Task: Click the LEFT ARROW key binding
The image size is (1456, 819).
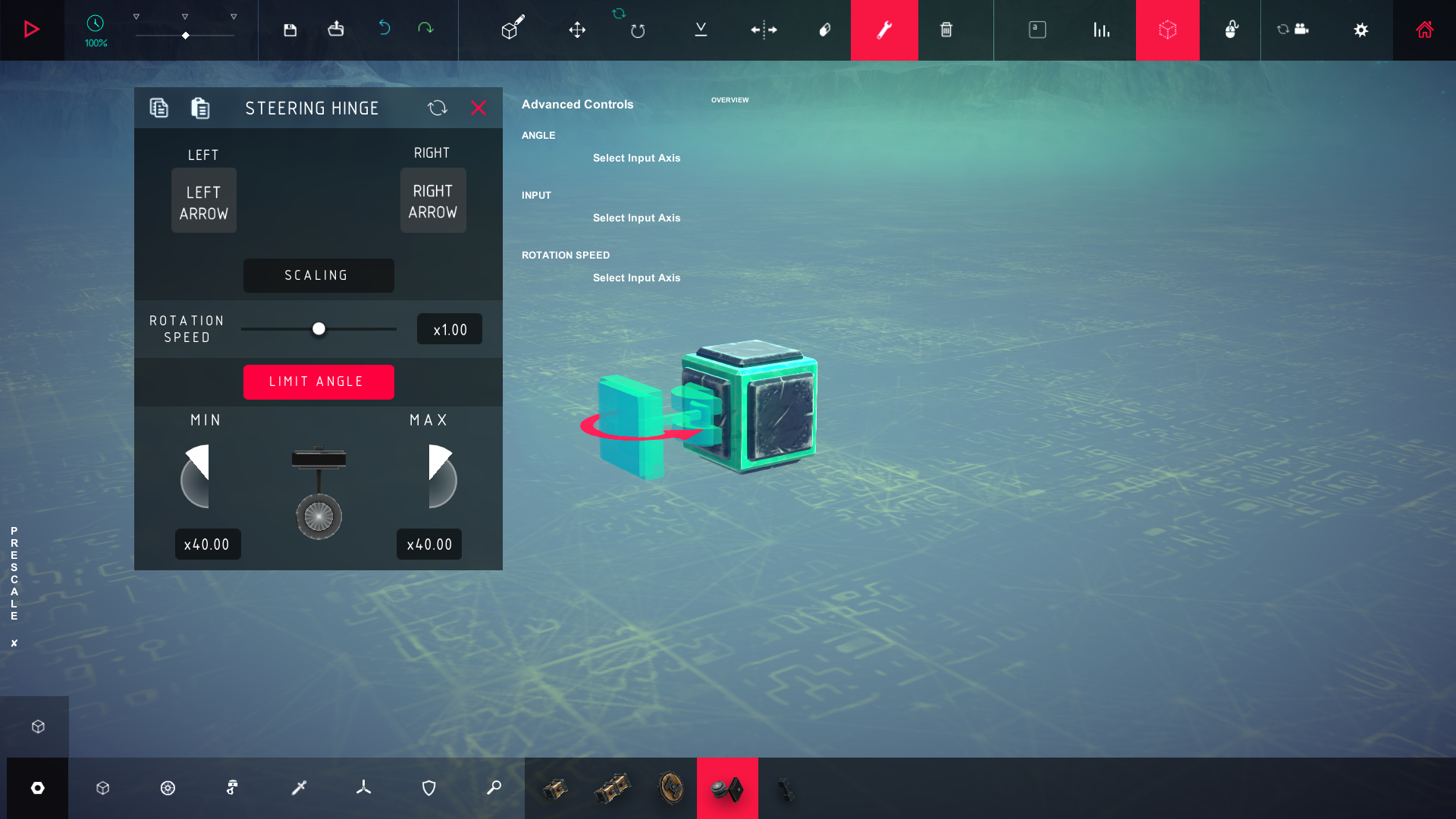Action: click(x=203, y=202)
